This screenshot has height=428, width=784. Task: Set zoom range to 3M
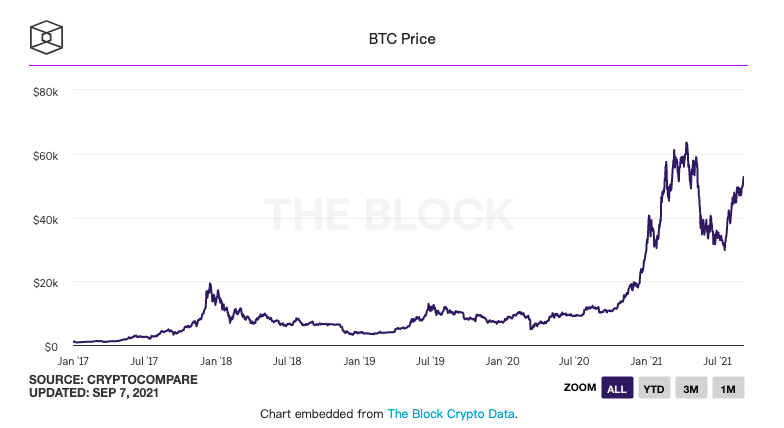click(691, 389)
